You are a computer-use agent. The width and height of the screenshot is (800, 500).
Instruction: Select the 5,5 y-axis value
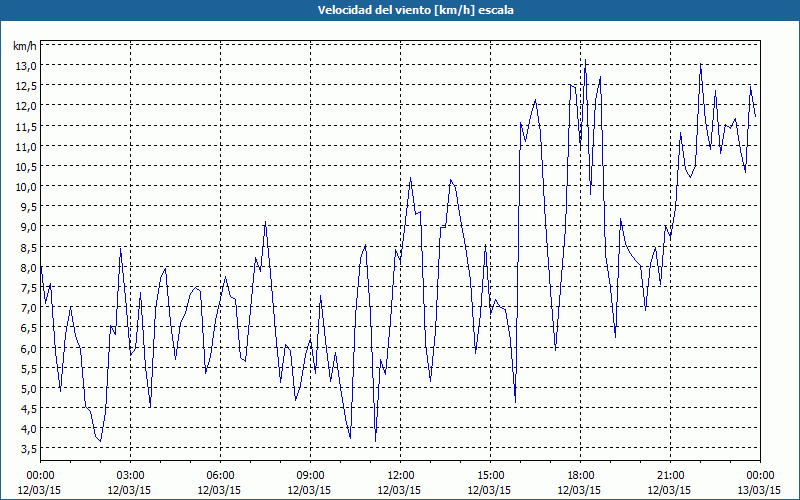pyautogui.click(x=28, y=368)
